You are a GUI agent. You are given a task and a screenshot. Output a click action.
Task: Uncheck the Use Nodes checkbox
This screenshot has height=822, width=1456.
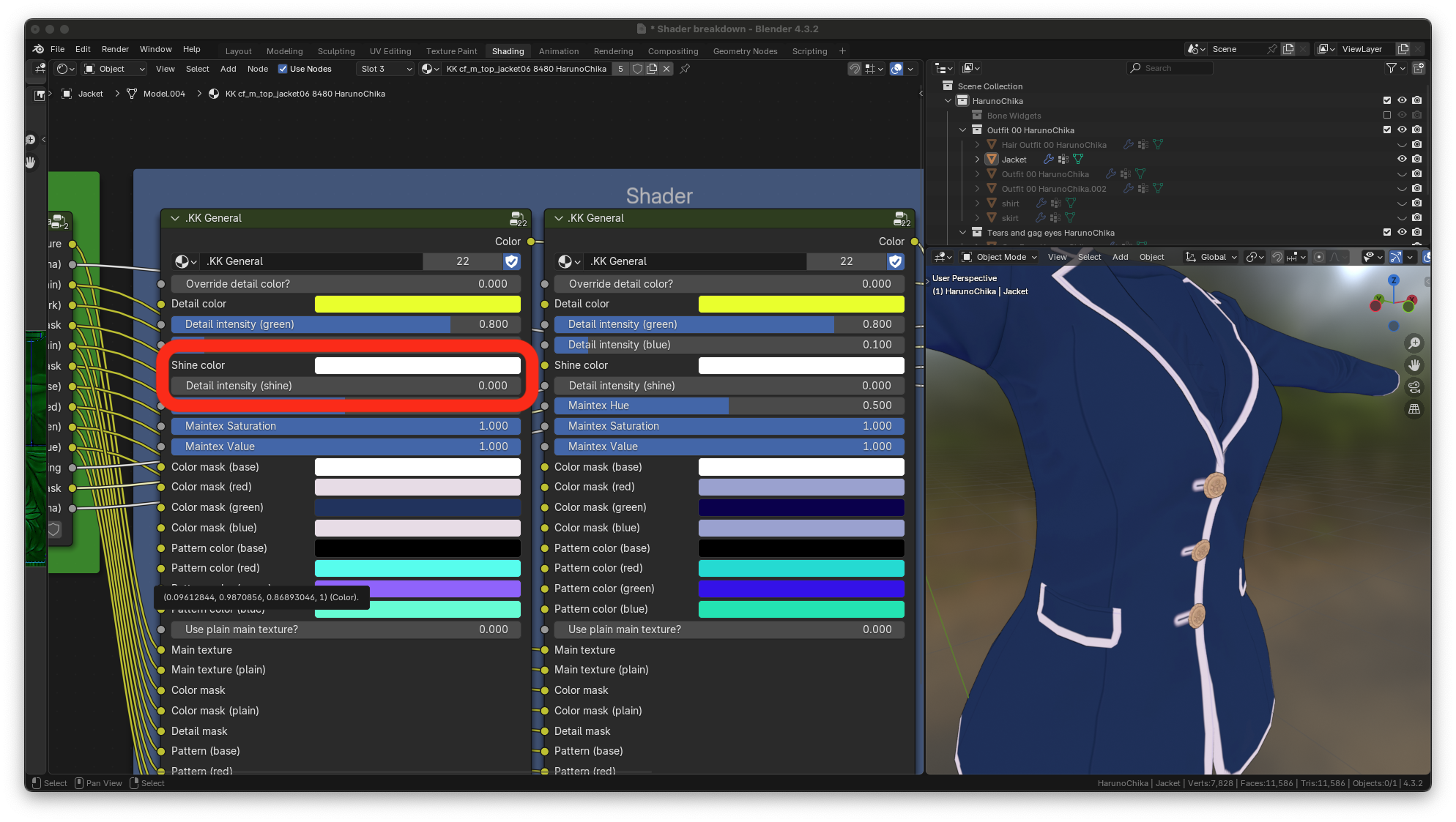(283, 69)
